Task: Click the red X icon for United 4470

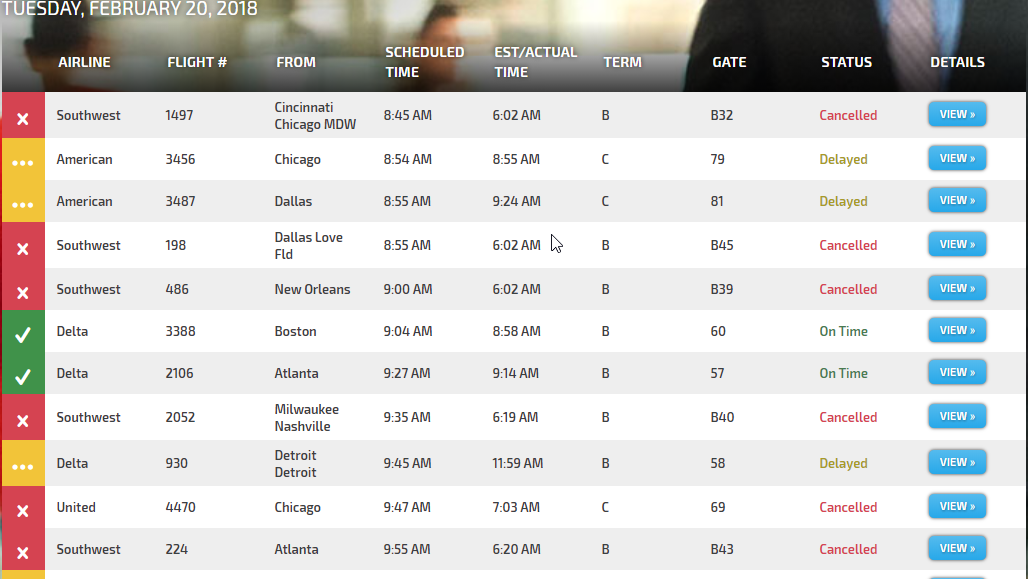Action: point(23,508)
